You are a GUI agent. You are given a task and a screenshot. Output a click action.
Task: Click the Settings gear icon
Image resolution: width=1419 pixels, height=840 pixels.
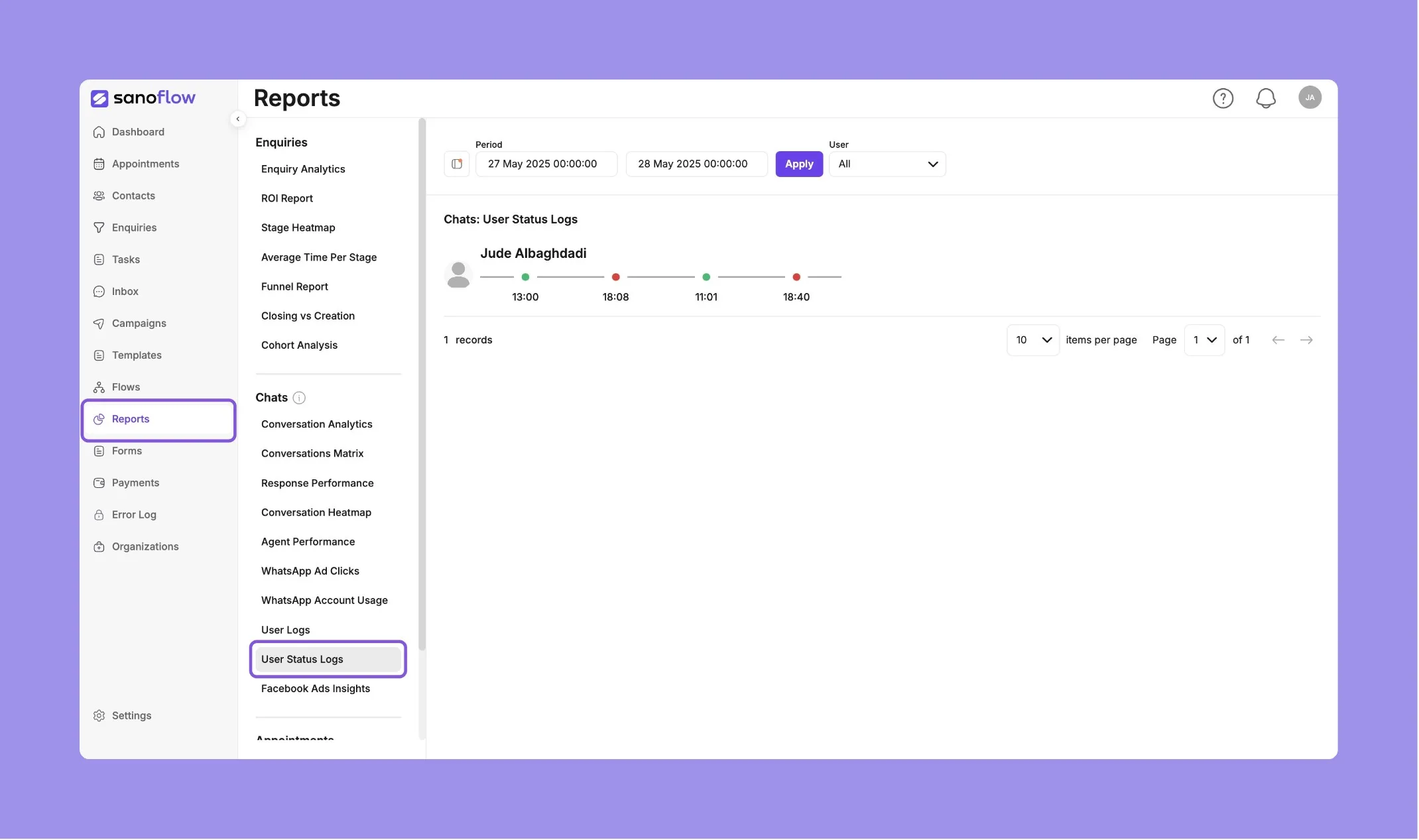99,715
